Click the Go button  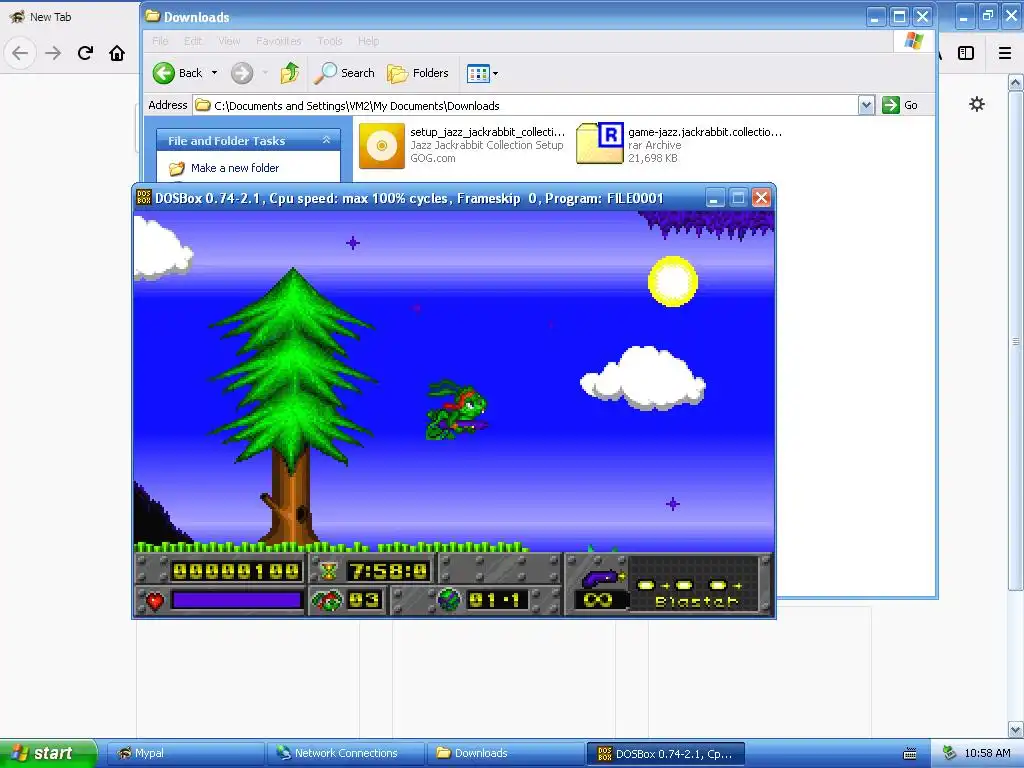click(900, 105)
